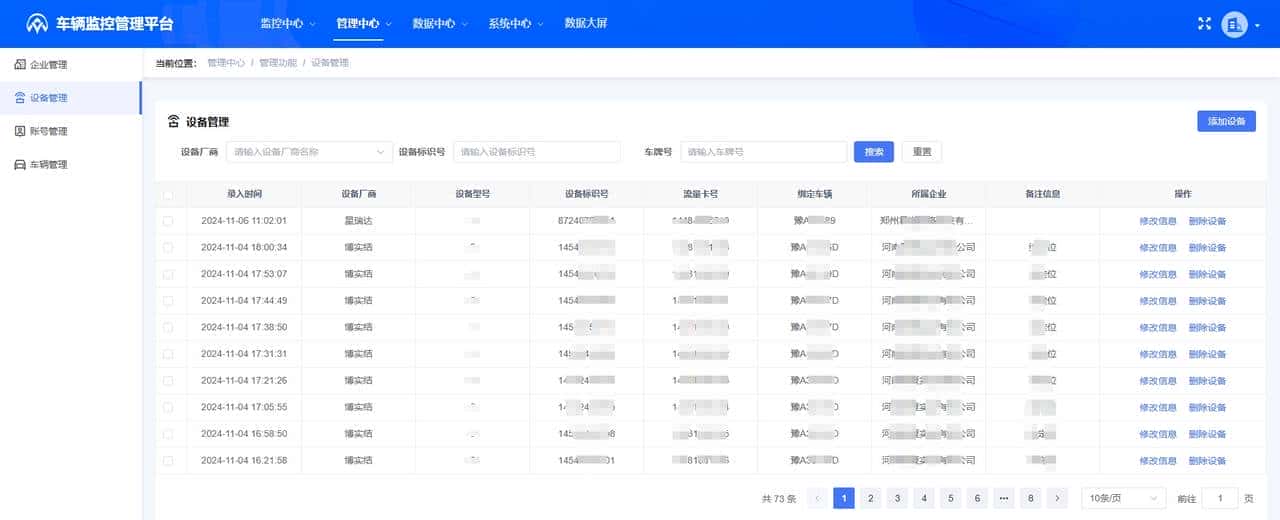The width and height of the screenshot is (1280, 520).
Task: Expand the 管理中心 top menu
Action: [364, 23]
